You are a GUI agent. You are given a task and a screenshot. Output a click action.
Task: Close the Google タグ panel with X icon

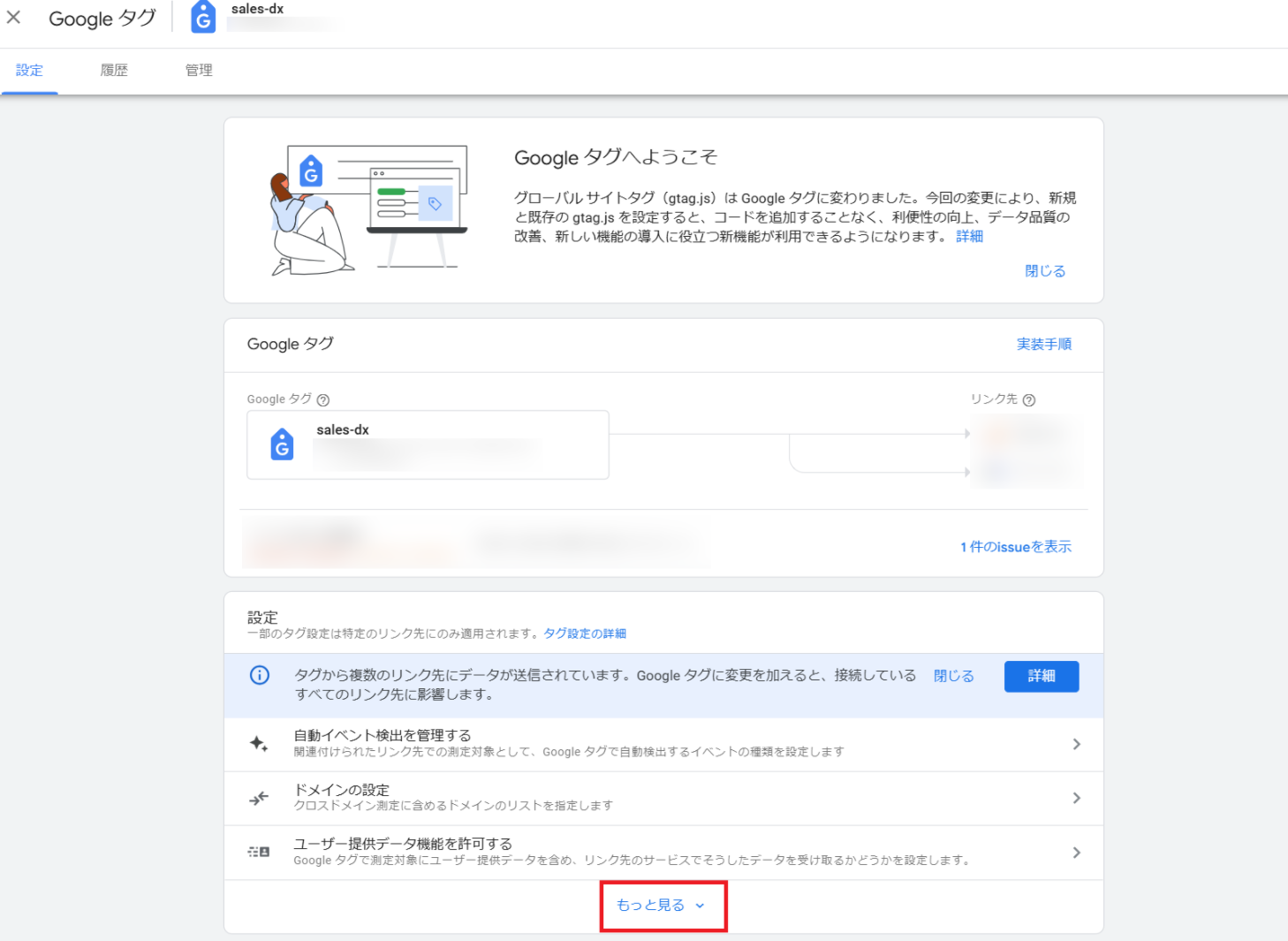click(13, 17)
